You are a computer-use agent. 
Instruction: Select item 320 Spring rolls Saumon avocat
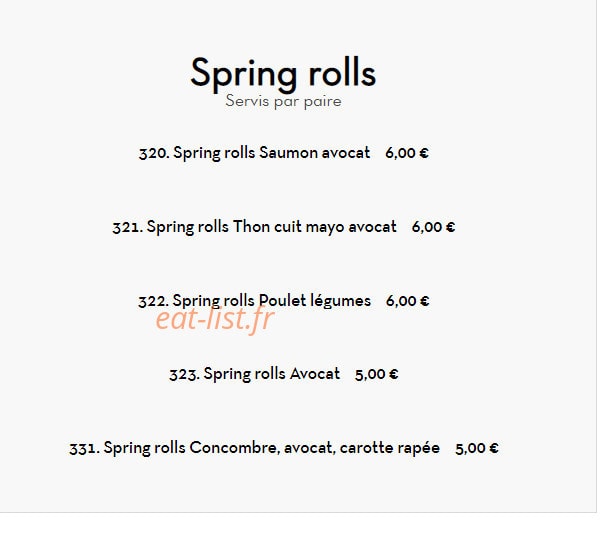coord(254,153)
